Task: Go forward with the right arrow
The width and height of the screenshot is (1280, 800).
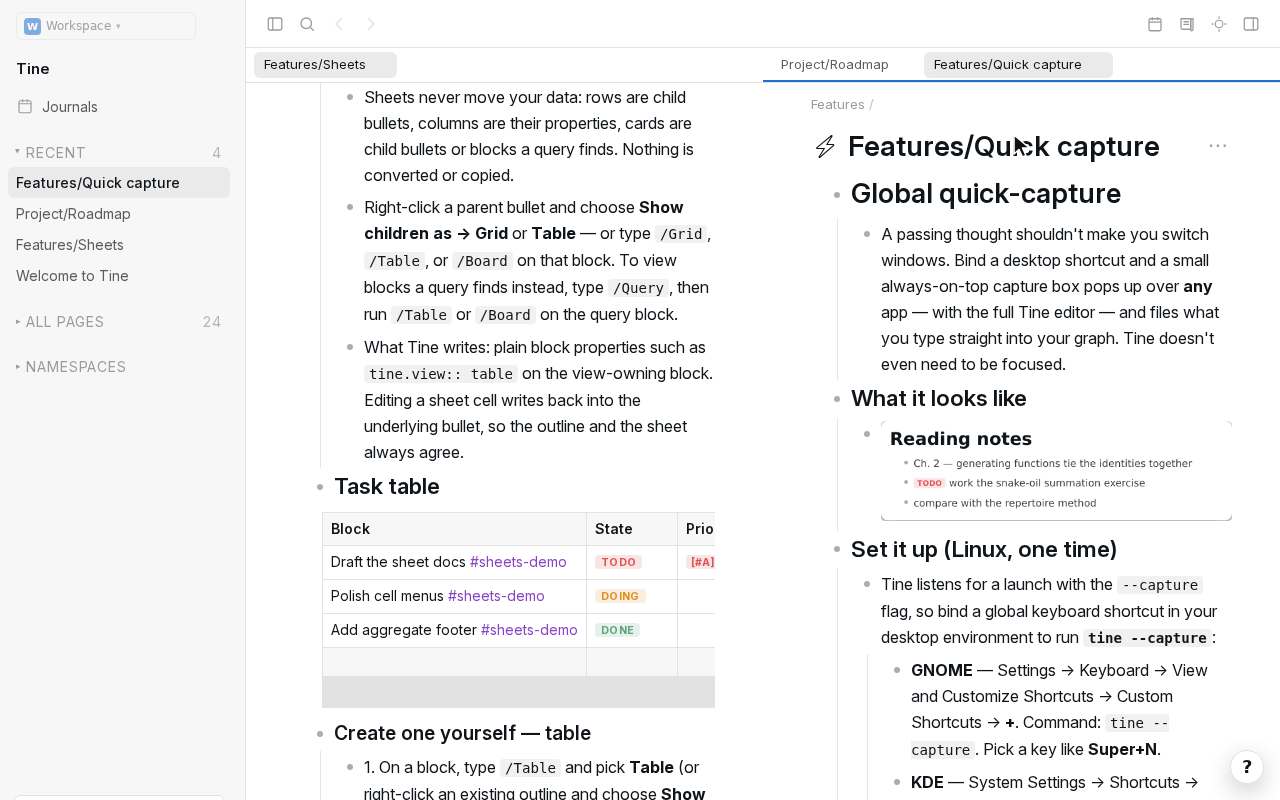Action: tap(371, 24)
